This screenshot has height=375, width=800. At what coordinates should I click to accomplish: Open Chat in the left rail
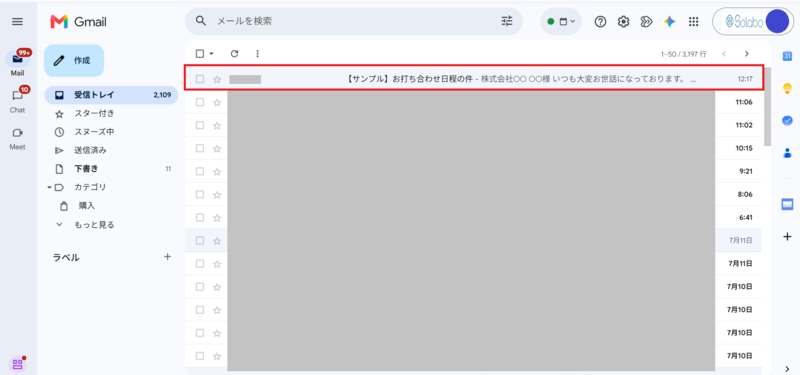(x=17, y=100)
